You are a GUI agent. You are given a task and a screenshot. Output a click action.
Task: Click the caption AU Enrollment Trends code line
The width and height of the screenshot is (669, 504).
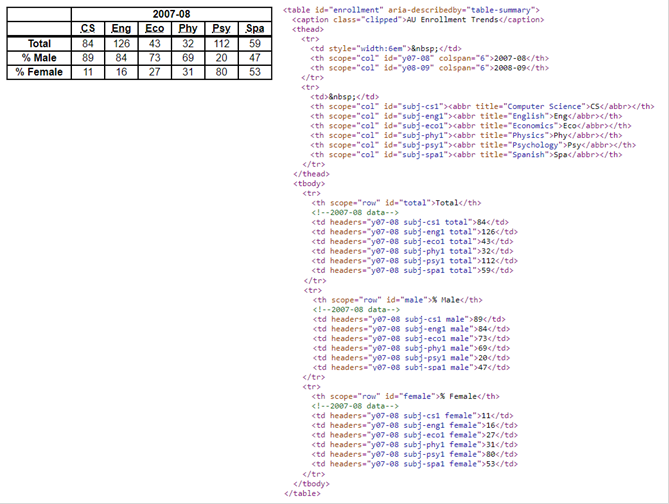[x=418, y=20]
